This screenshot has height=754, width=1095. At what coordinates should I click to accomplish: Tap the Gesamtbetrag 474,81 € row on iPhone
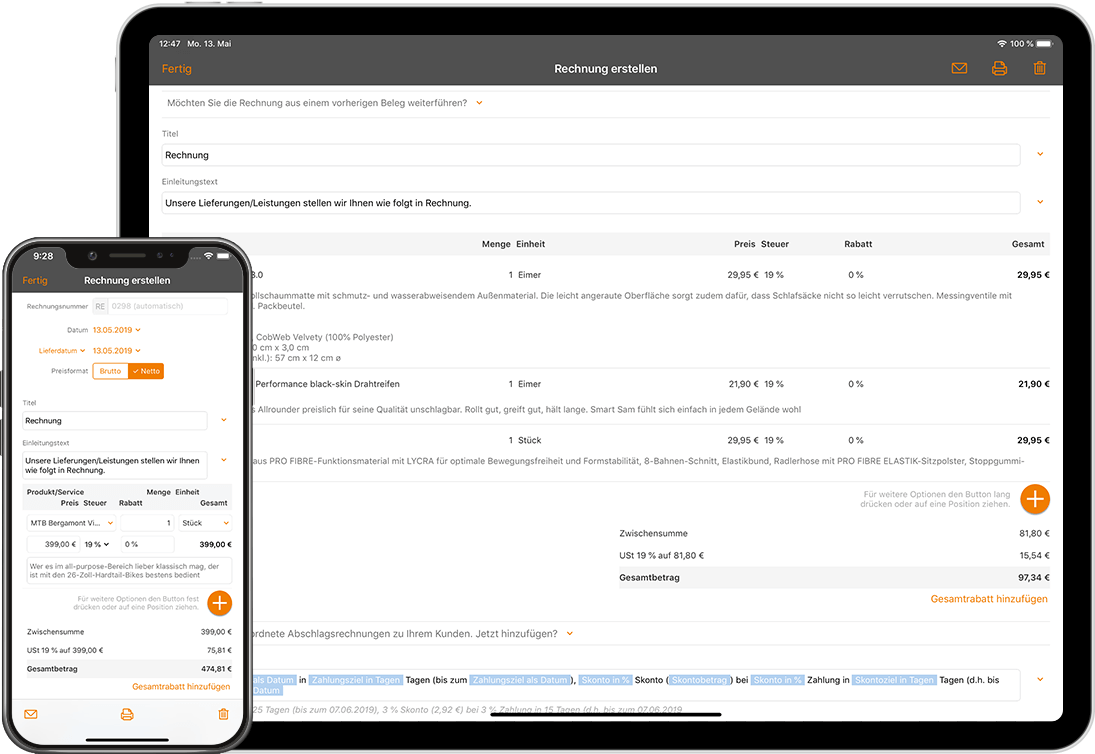pyautogui.click(x=129, y=669)
